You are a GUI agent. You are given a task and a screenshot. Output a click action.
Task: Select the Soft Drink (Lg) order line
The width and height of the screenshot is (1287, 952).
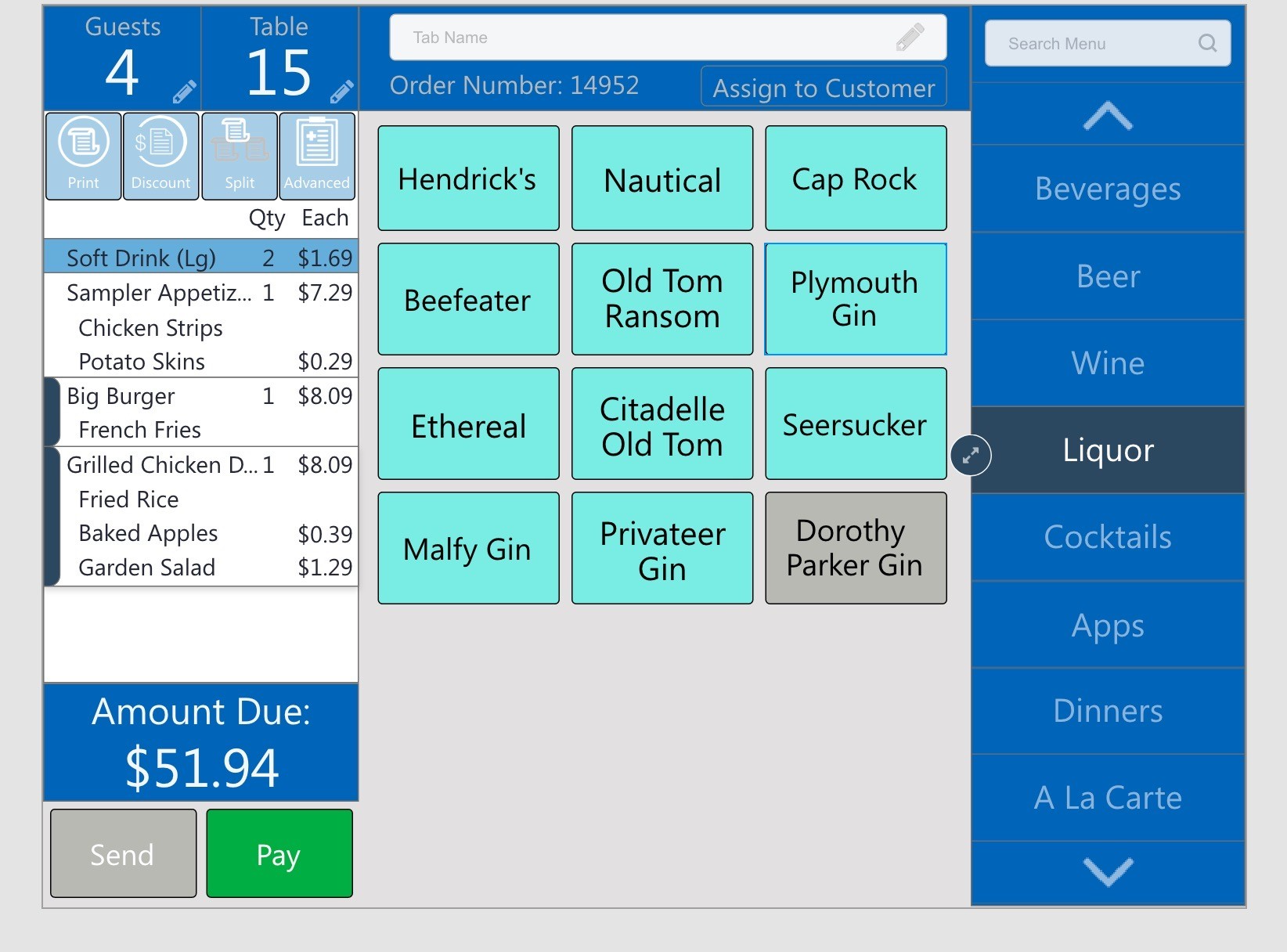coord(201,257)
